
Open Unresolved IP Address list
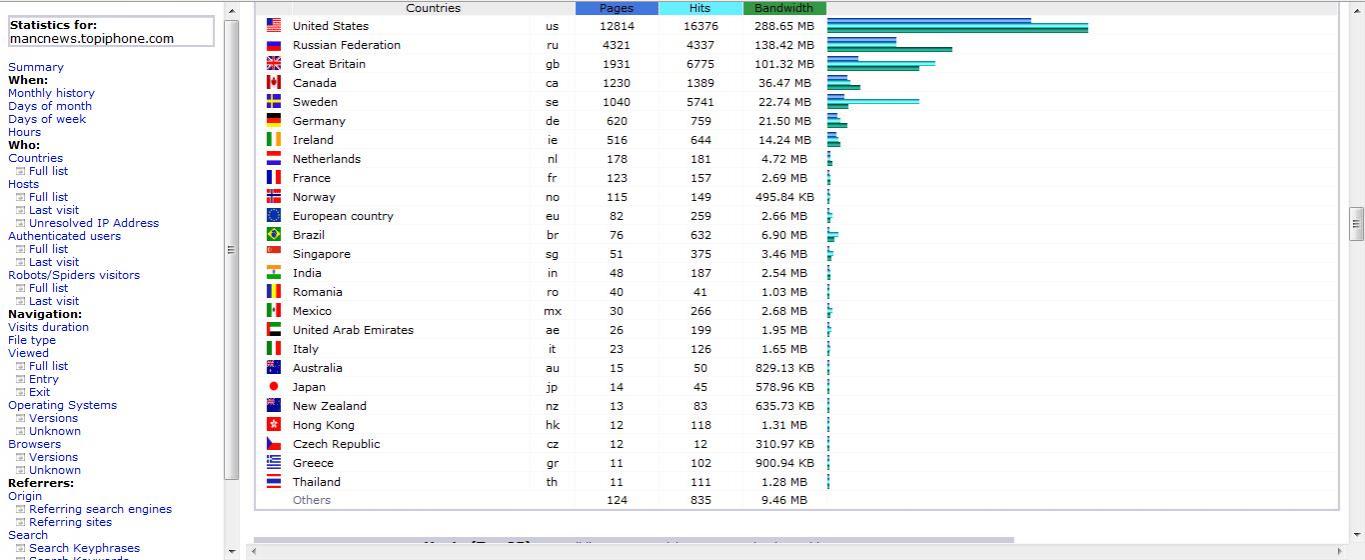pyautogui.click(x=94, y=223)
